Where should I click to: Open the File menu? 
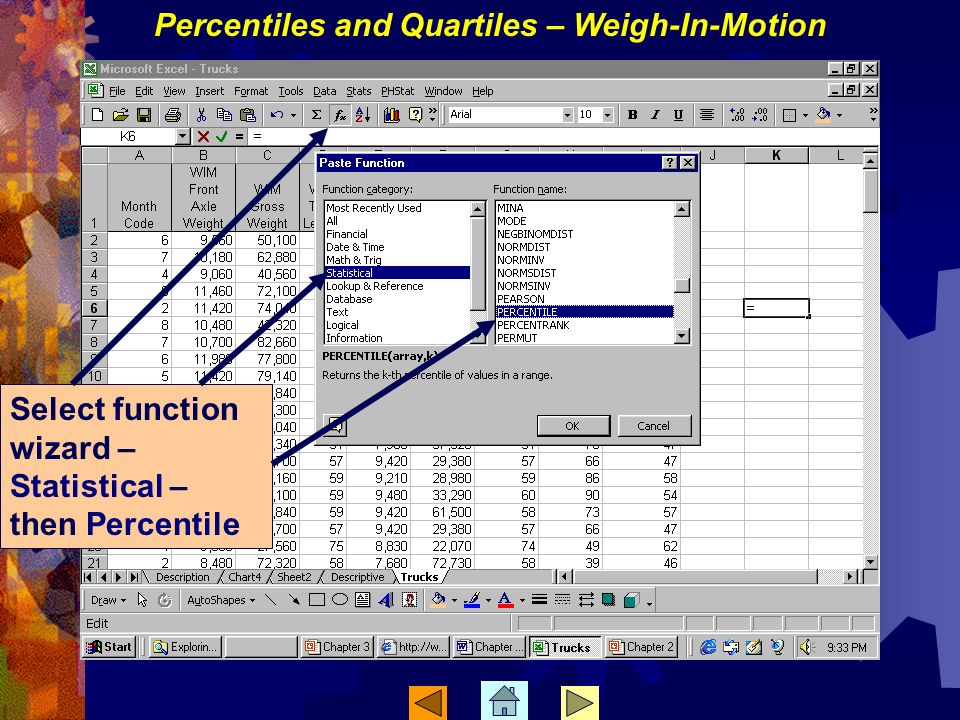click(x=117, y=91)
